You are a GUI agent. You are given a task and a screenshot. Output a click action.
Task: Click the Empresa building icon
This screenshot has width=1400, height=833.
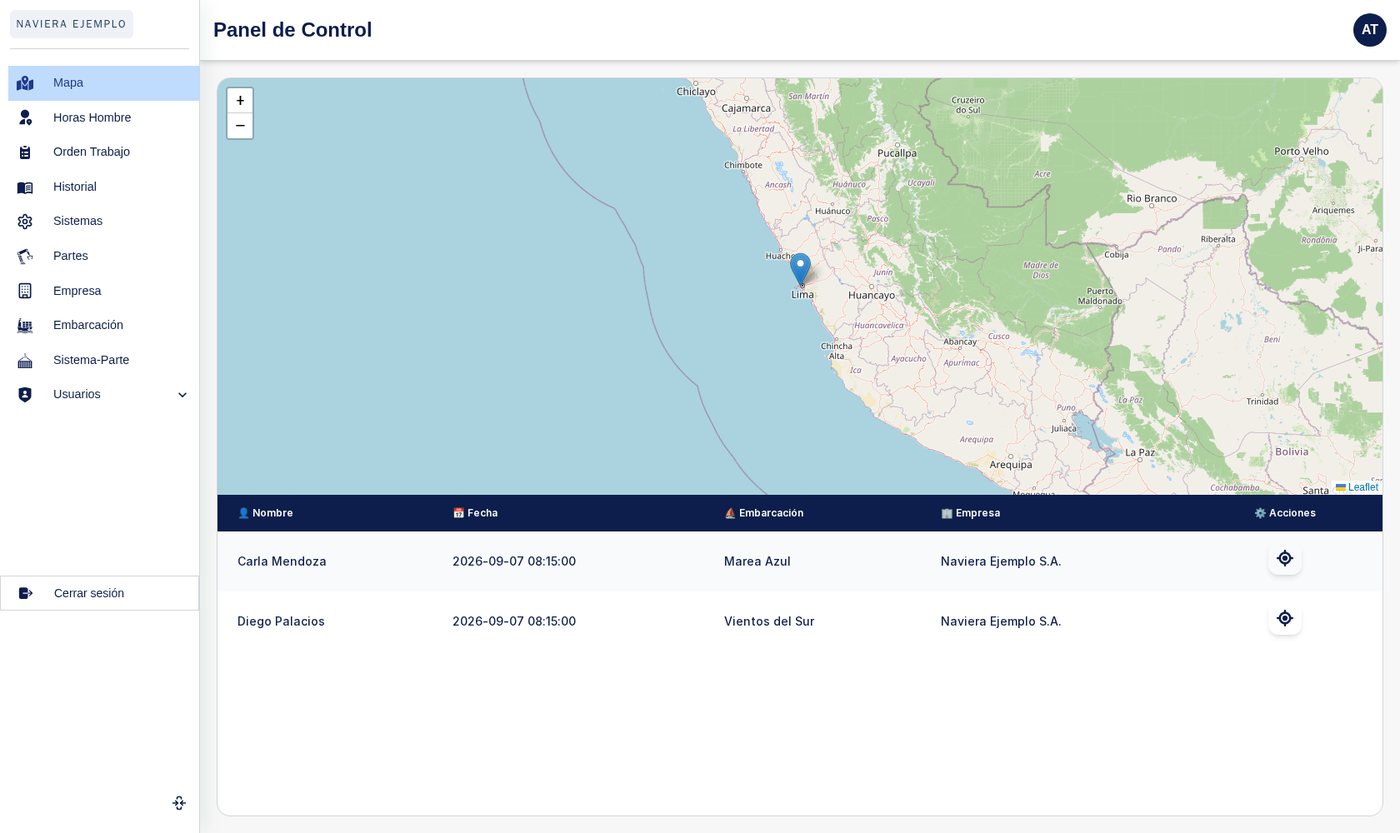click(25, 291)
